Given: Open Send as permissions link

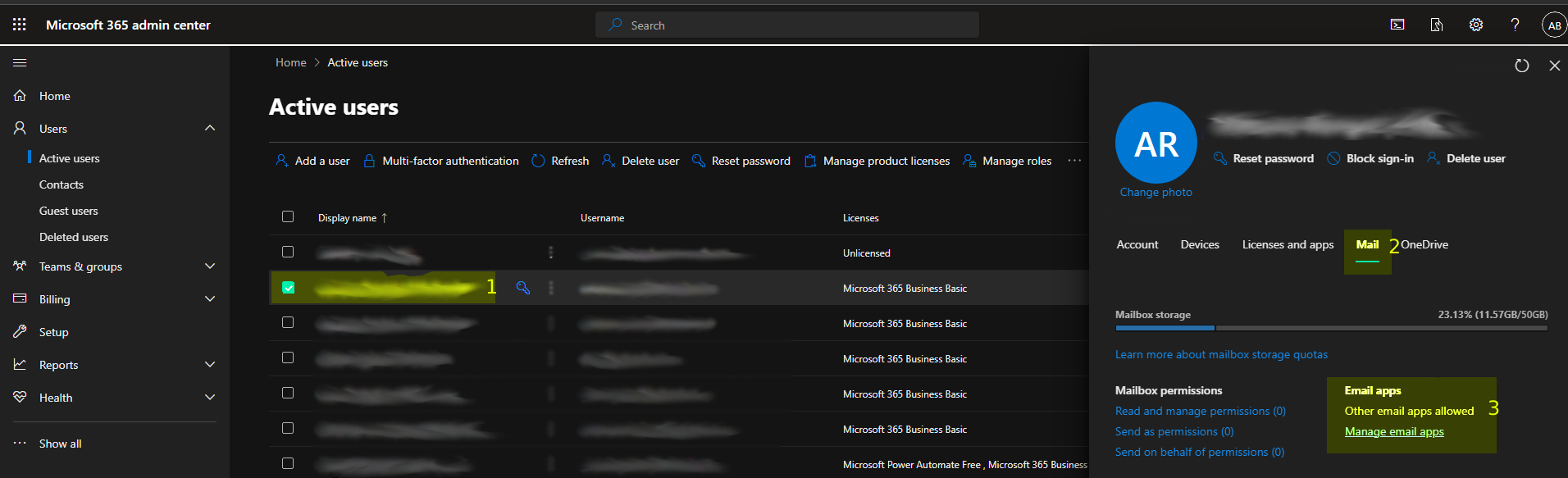Looking at the screenshot, I should point(1174,431).
